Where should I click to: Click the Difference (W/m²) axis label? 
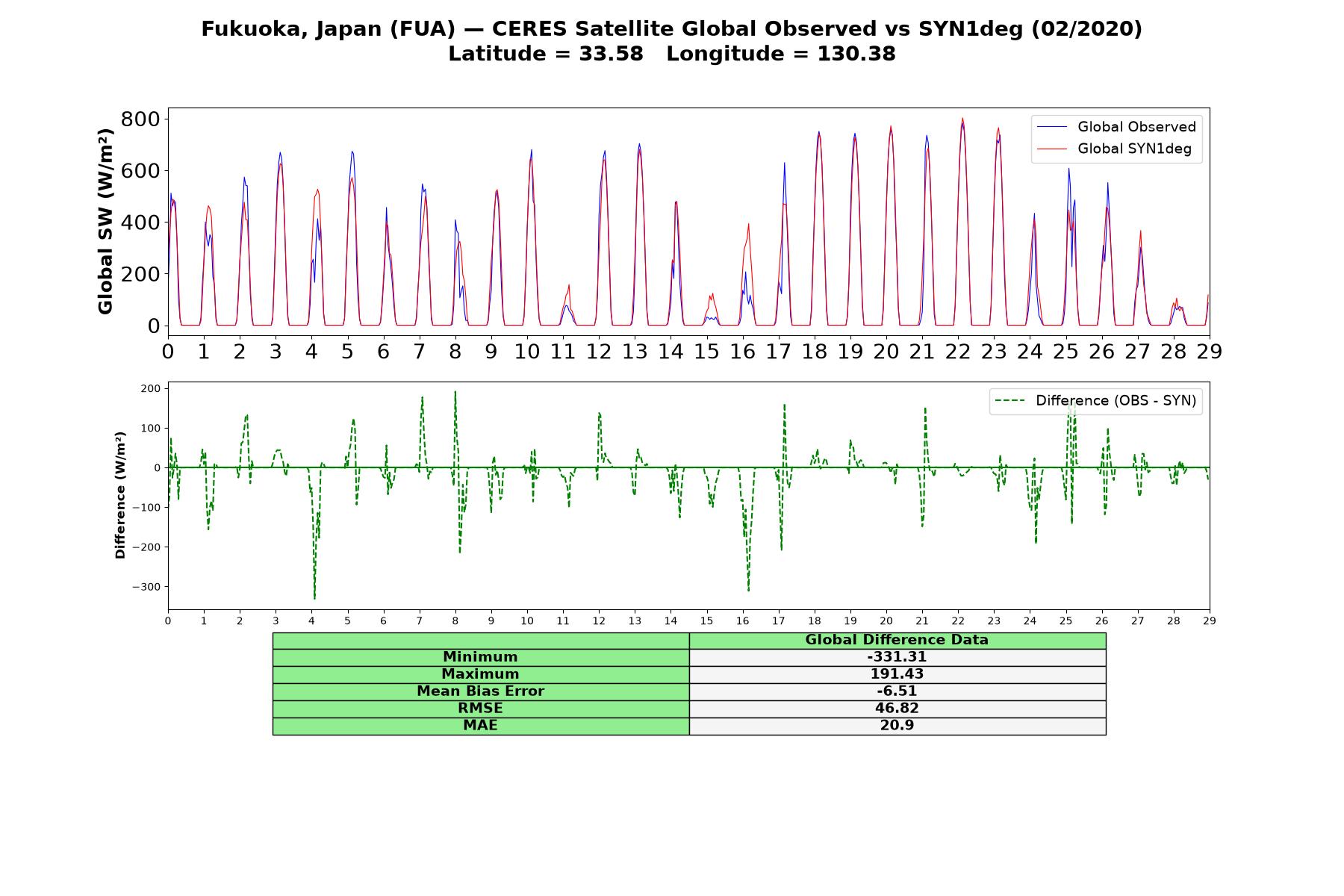pos(120,496)
